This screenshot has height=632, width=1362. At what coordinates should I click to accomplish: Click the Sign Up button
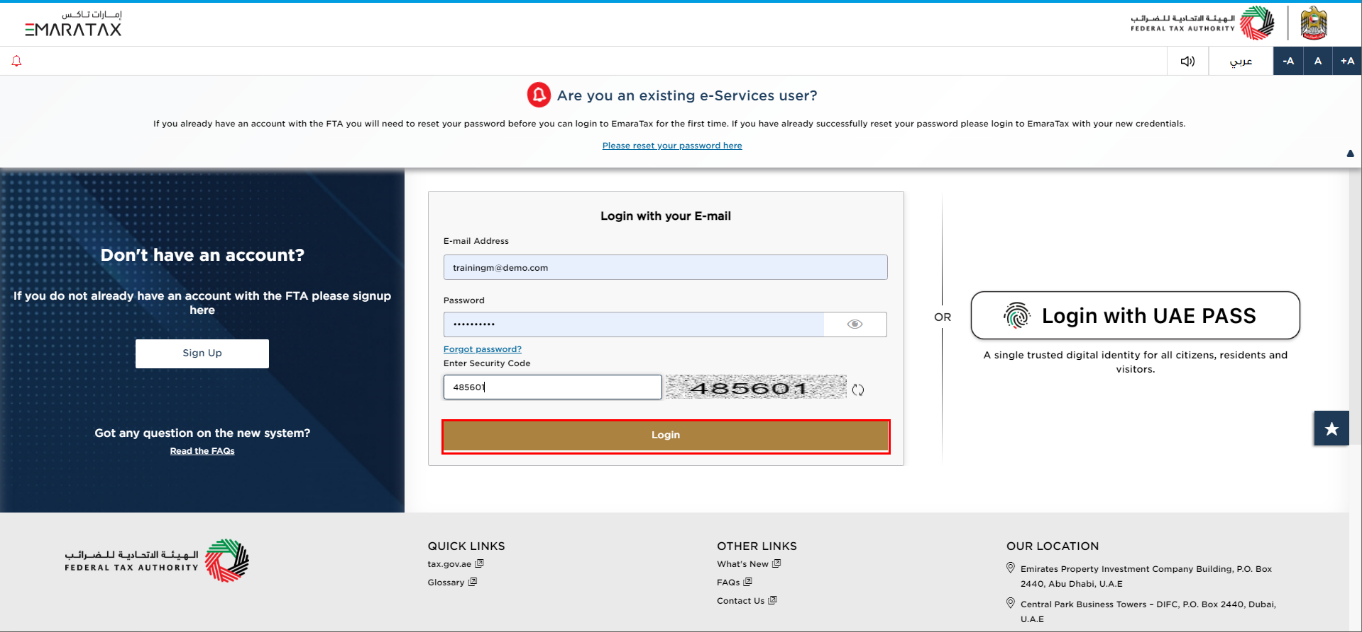point(202,353)
